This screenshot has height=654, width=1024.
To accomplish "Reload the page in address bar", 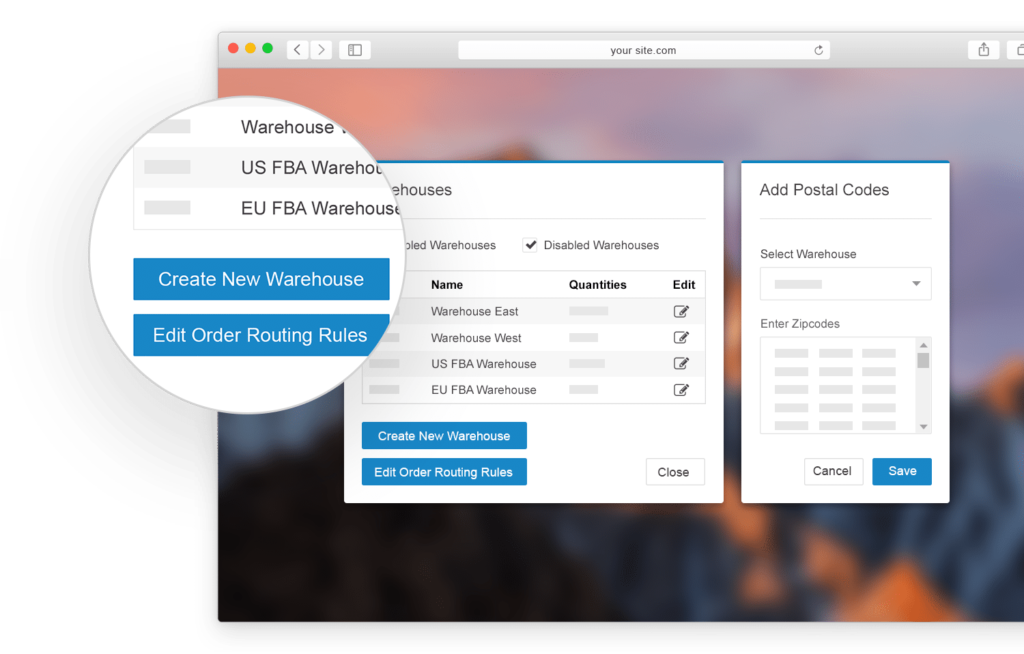I will tap(818, 50).
